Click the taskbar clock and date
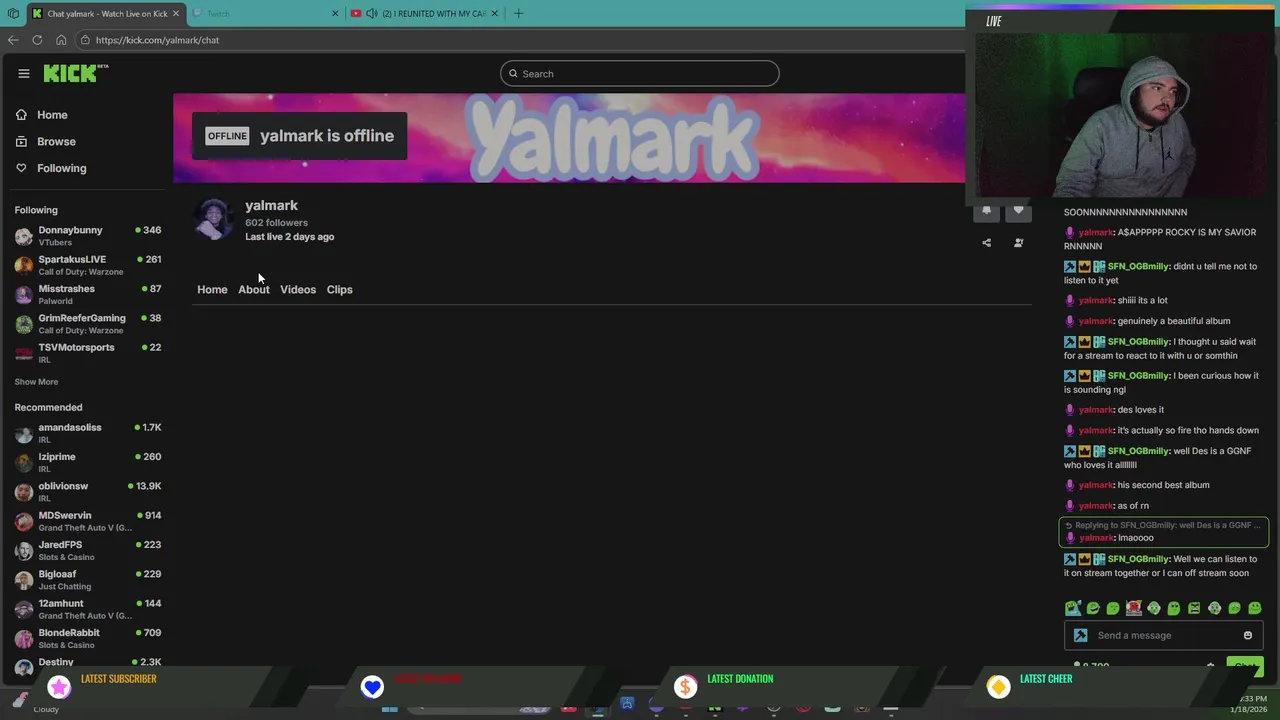Viewport: 1280px width, 720px height. pyautogui.click(x=1248, y=704)
